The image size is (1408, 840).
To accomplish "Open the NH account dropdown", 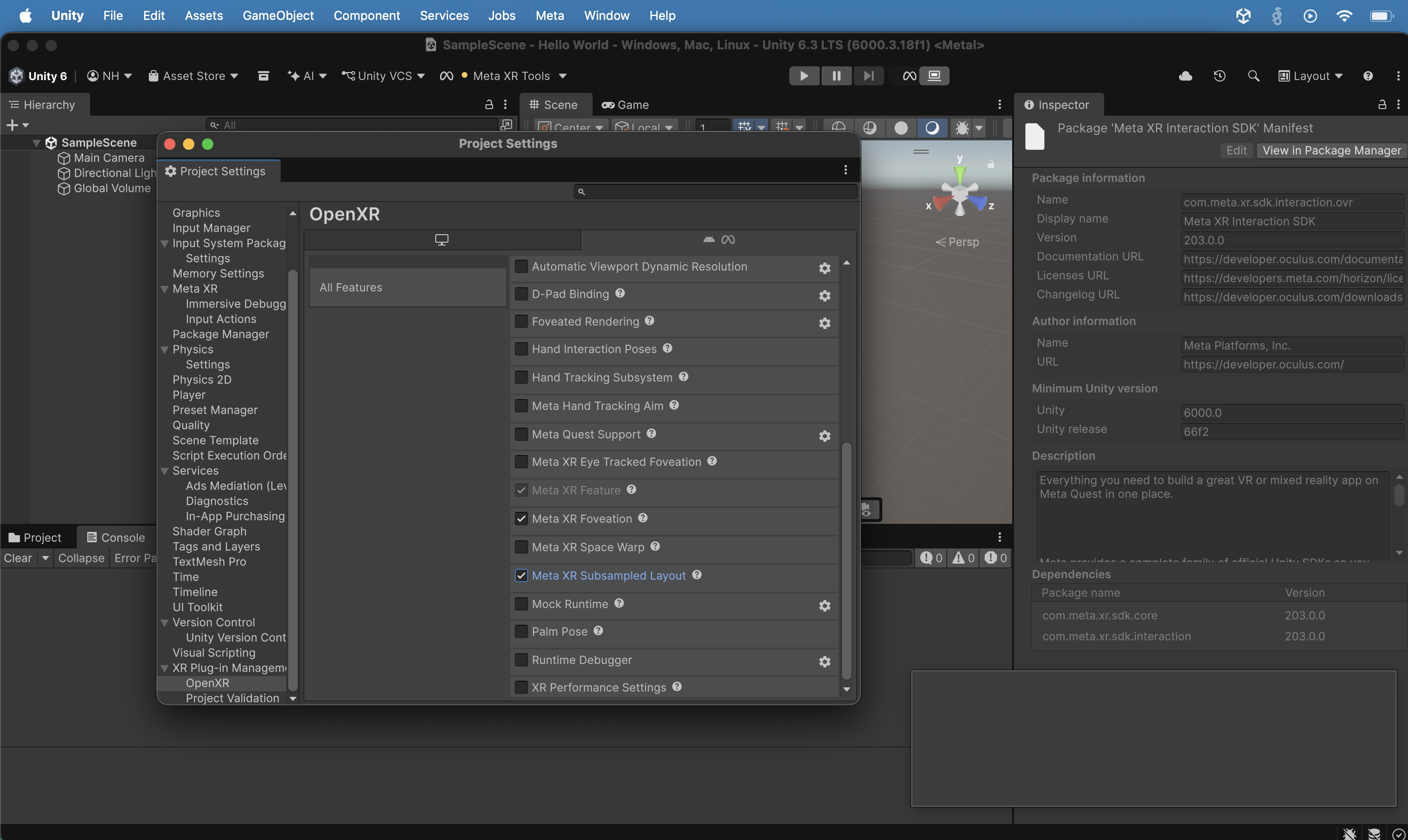I will click(x=109, y=76).
